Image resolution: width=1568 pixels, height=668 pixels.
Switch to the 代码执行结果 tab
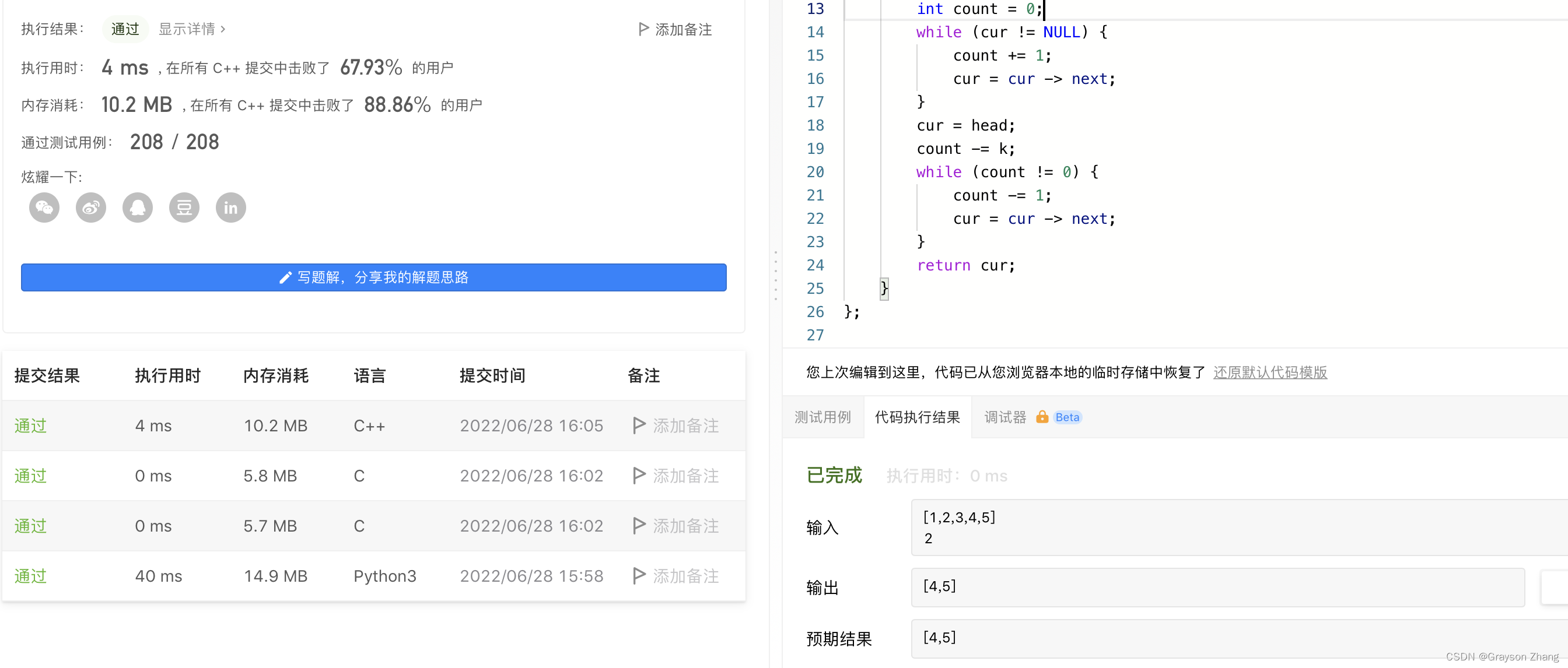coord(916,417)
